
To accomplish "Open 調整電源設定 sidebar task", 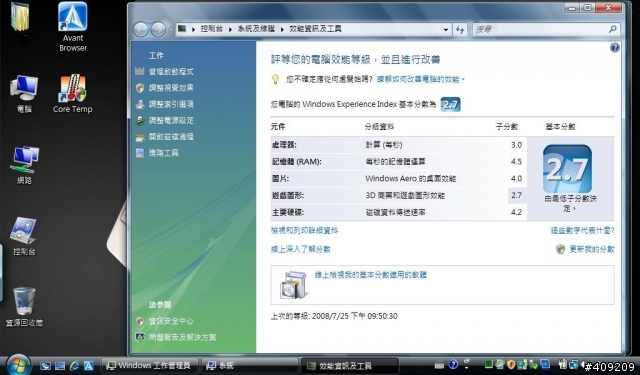I will 171,121.
